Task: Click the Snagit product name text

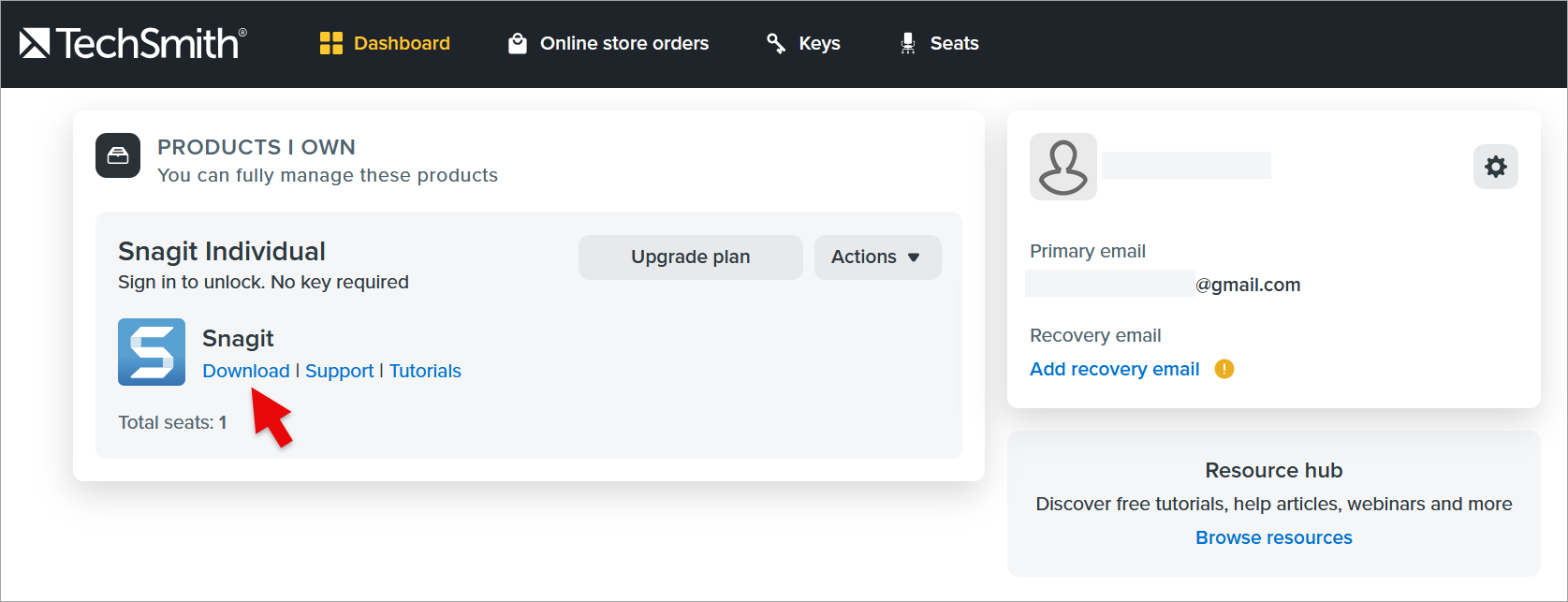Action: point(238,338)
